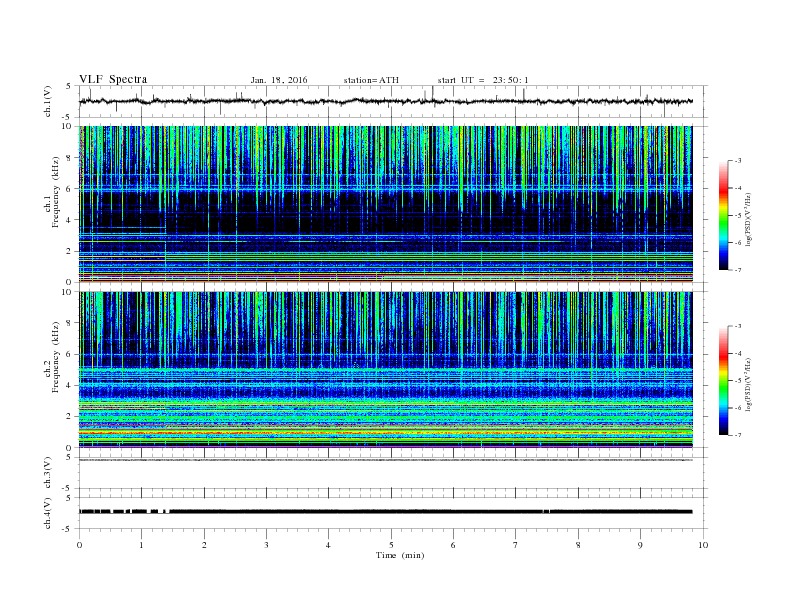Click the "6" tick on the Time axis
Image resolution: width=792 pixels, height=612 pixels.
point(454,545)
